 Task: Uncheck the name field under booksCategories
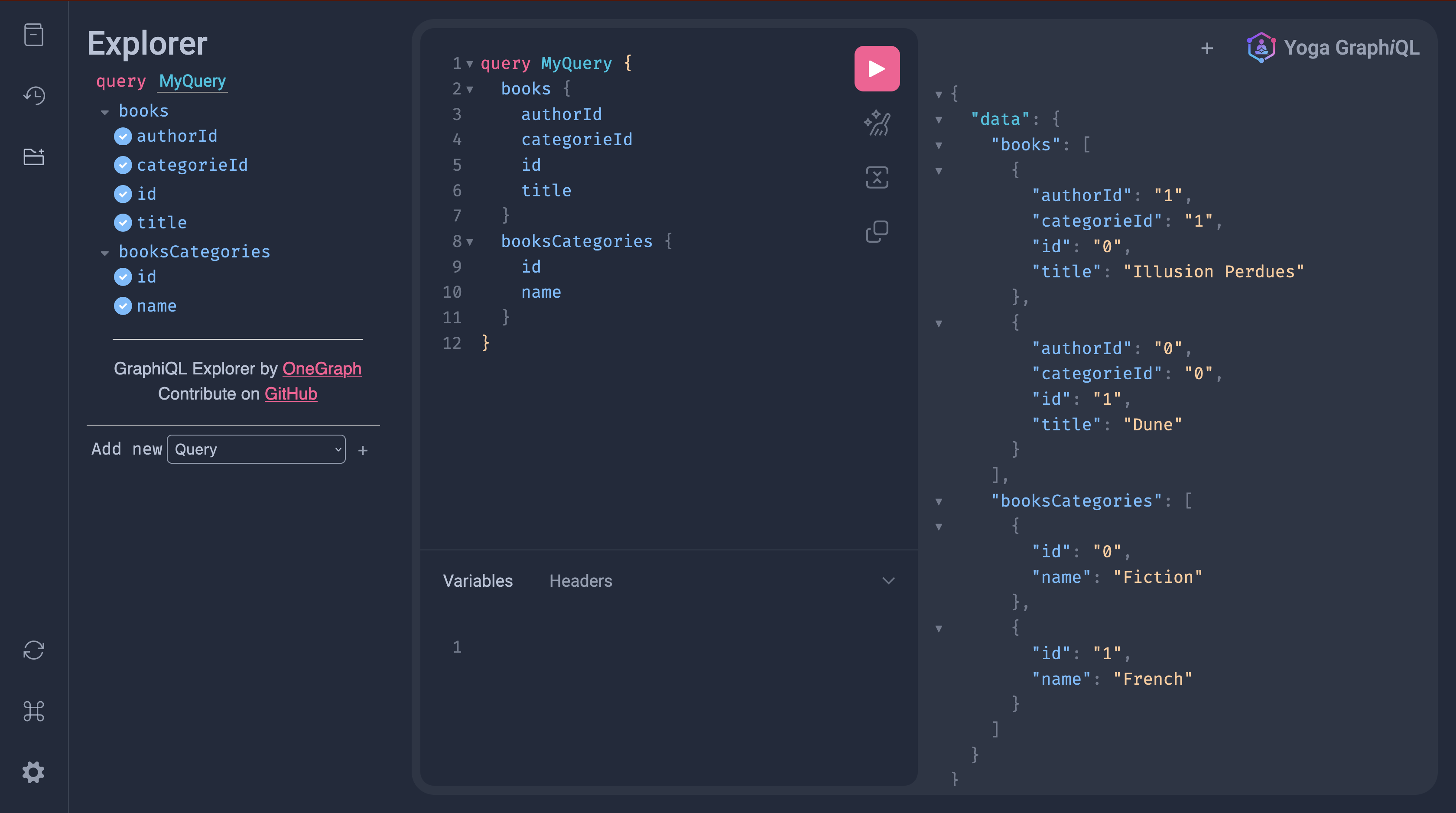[x=123, y=306]
